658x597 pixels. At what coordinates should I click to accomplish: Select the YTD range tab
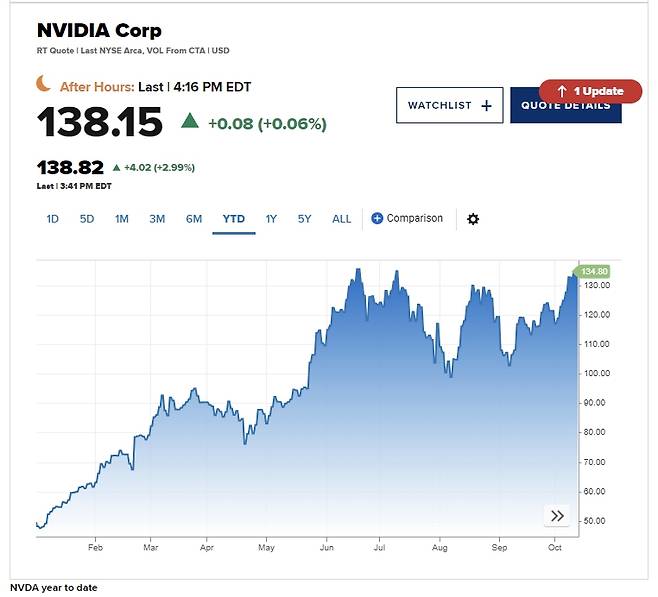pyautogui.click(x=234, y=219)
